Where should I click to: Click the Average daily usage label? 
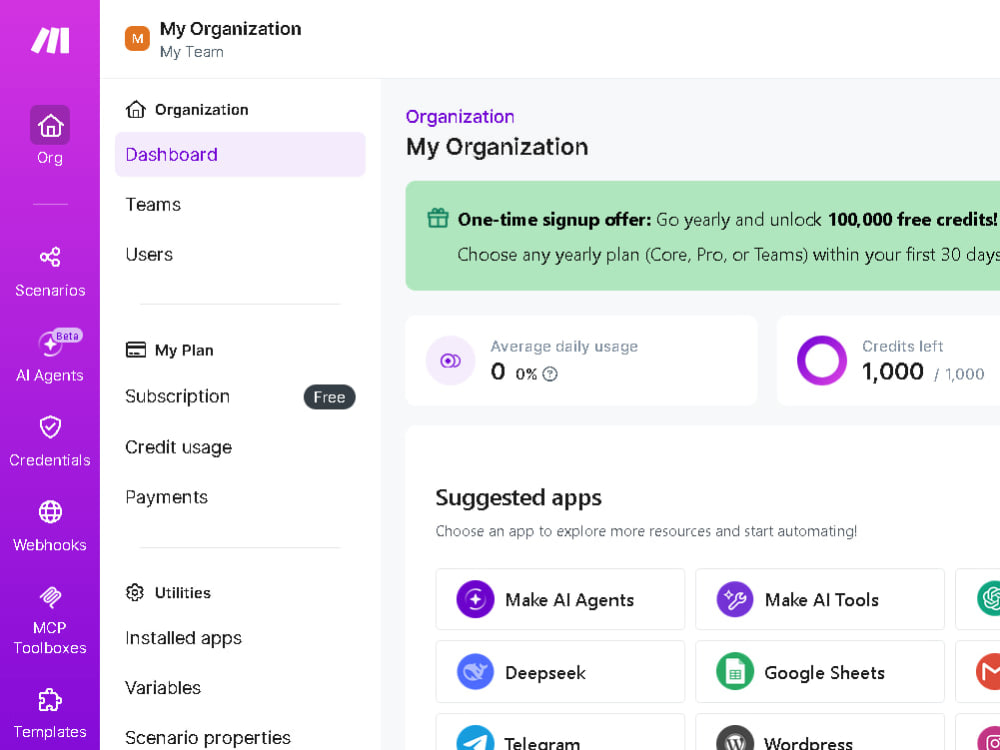point(564,346)
